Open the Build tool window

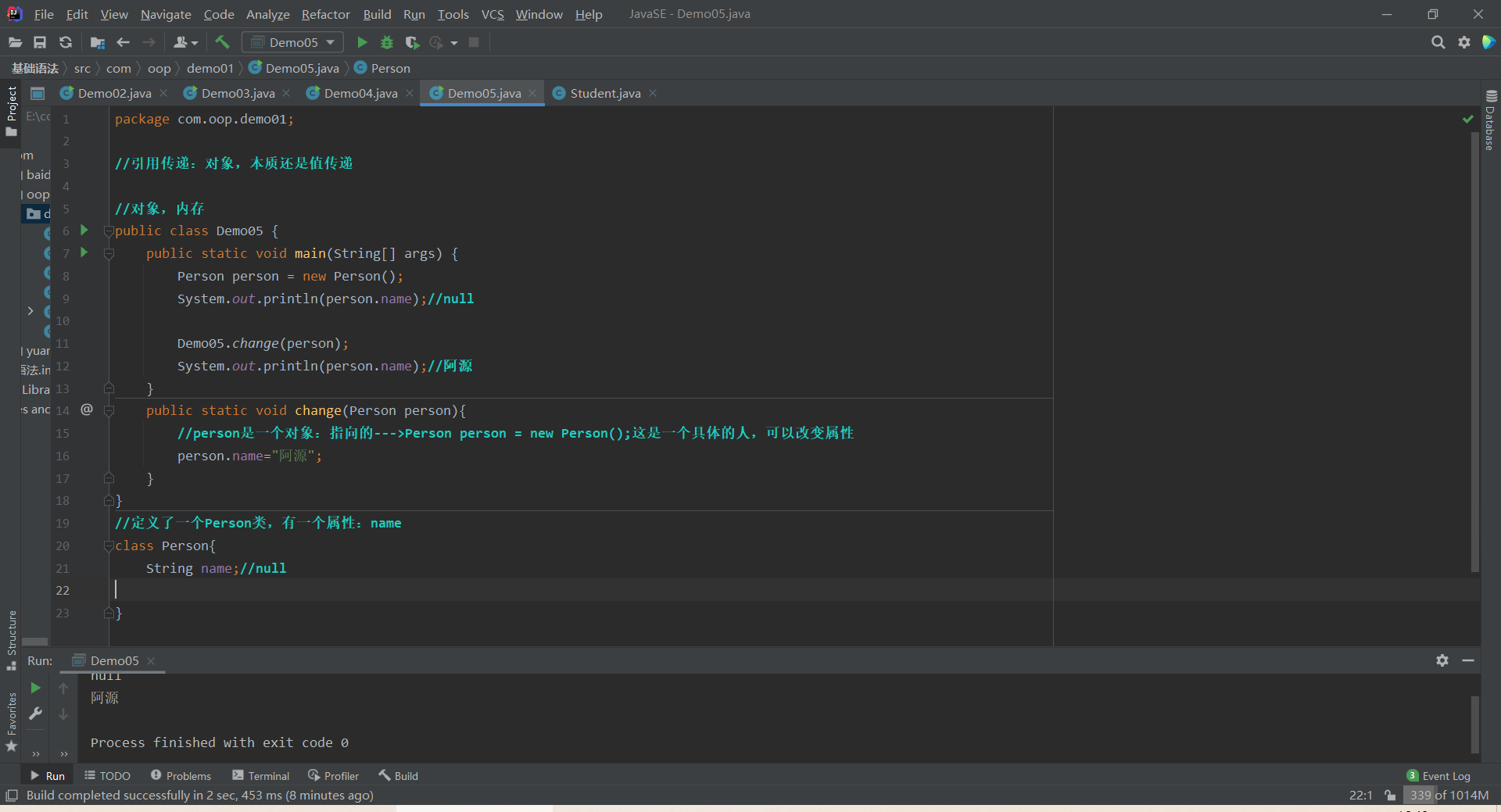(399, 775)
